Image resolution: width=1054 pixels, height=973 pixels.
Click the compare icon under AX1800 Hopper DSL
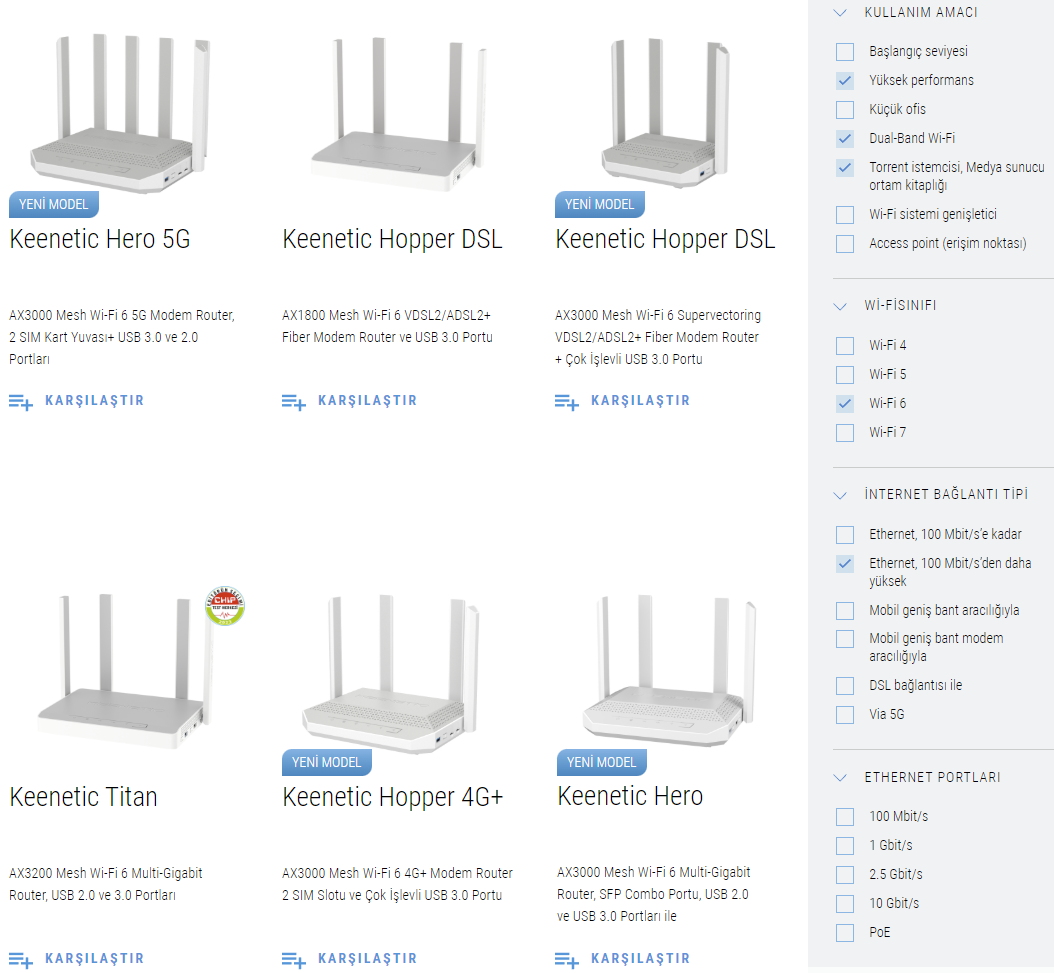pos(294,402)
